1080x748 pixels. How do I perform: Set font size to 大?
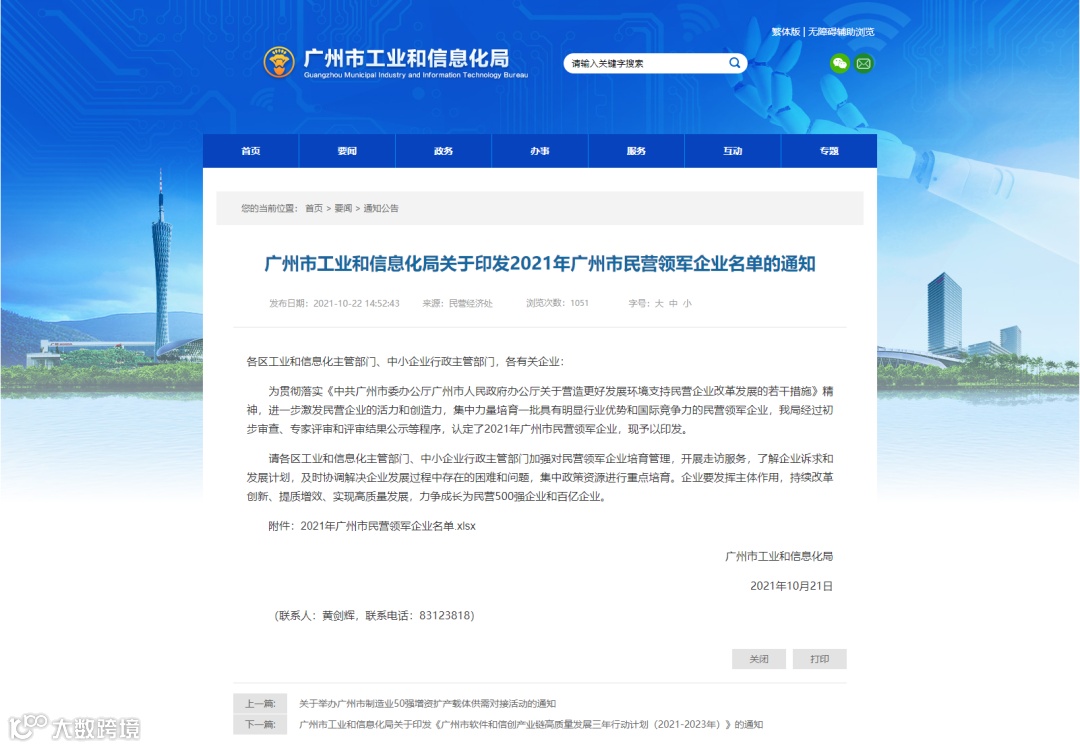[x=659, y=303]
